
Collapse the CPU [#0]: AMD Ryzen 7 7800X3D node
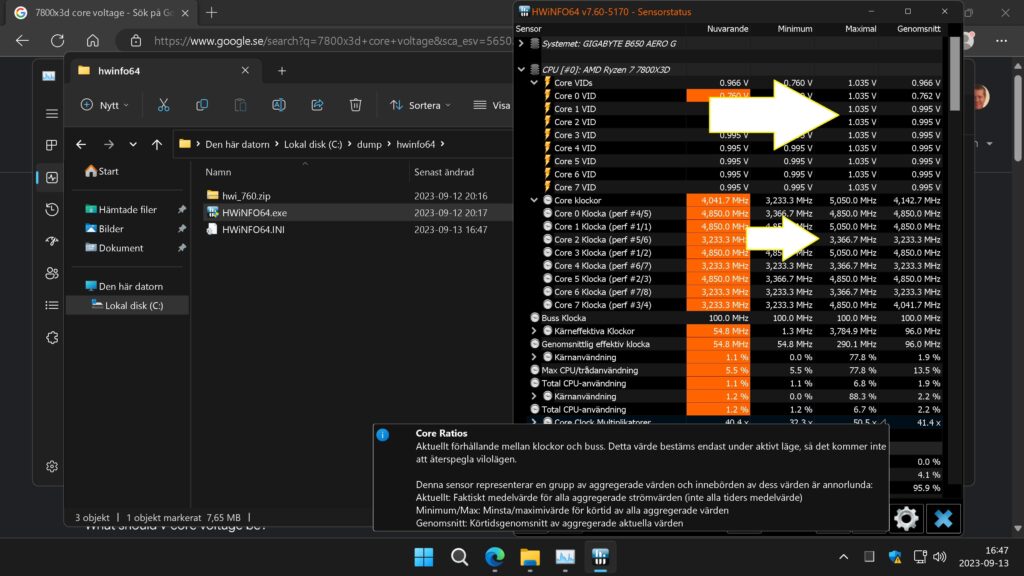(521, 69)
